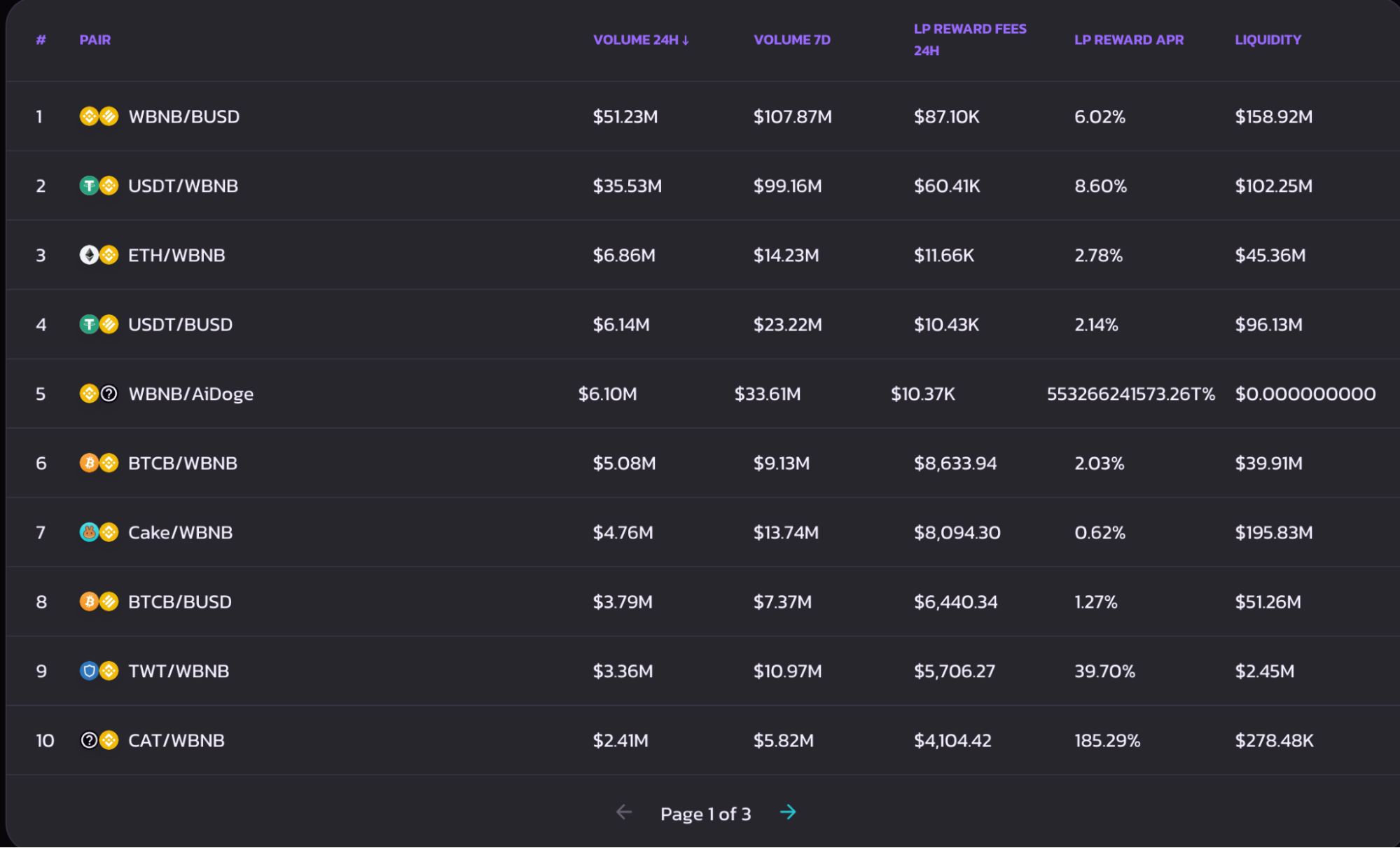Open the BTCB/BUSD pair link
Image resolution: width=1400 pixels, height=848 pixels.
[179, 602]
